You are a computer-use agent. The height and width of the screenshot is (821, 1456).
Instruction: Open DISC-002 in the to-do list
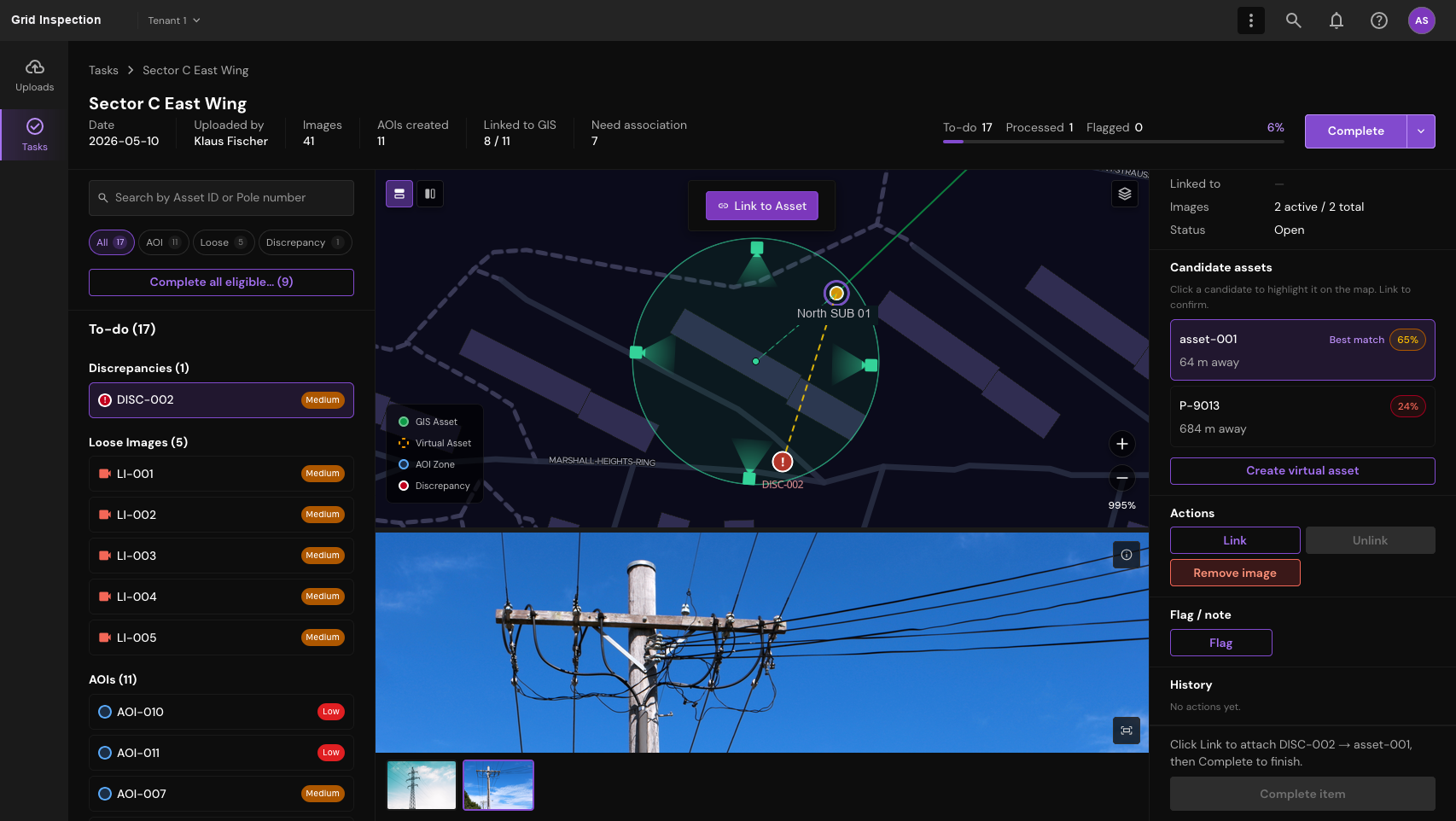(x=221, y=400)
